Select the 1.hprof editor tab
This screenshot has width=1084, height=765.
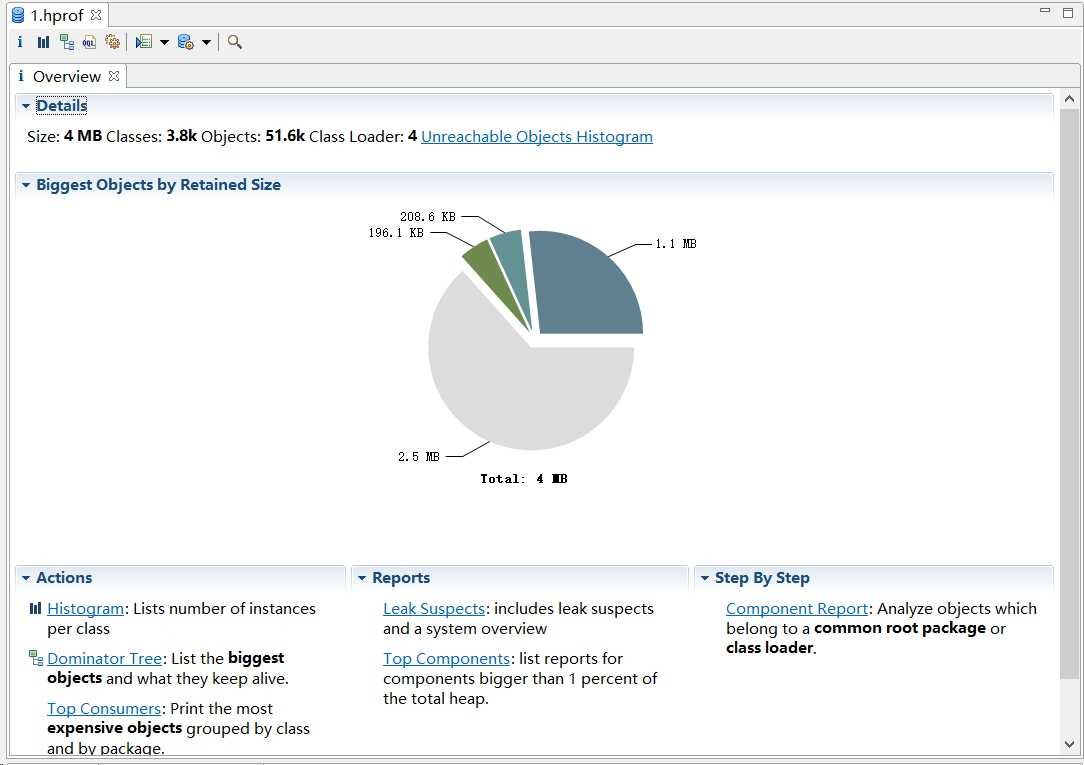coord(57,15)
